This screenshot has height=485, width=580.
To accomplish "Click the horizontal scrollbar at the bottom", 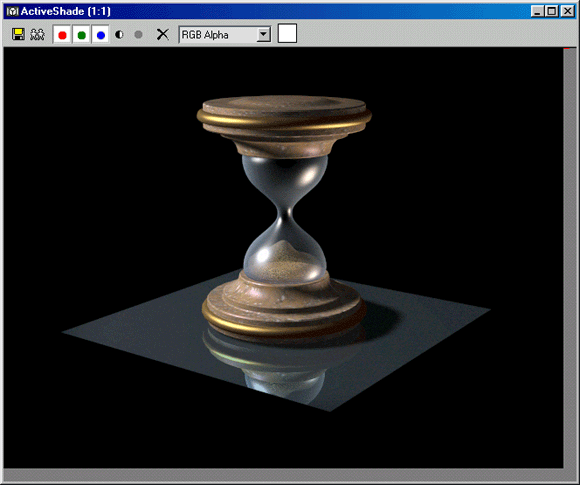I will point(283,475).
